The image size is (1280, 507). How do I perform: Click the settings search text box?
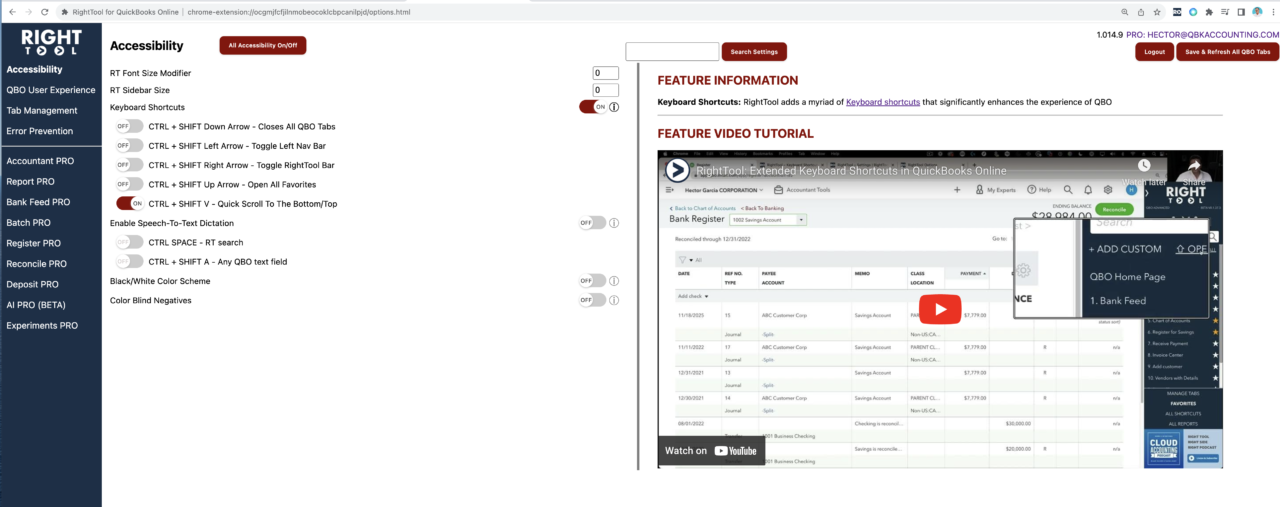coord(672,51)
